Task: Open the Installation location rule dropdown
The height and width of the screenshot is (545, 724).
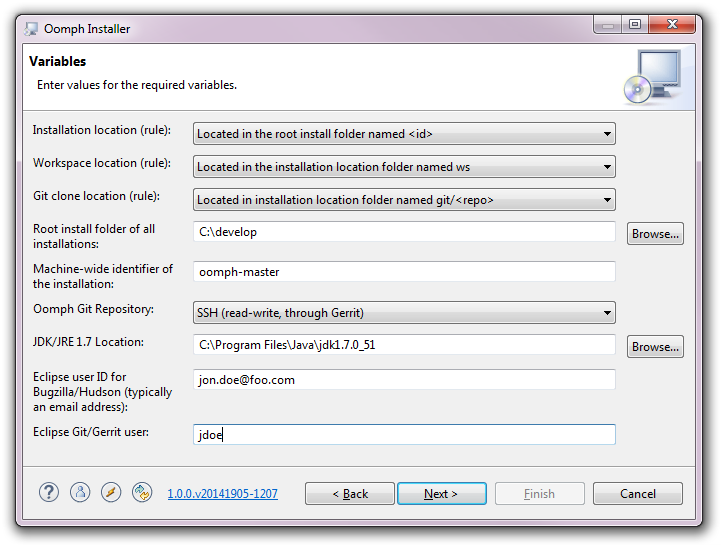Action: pos(404,133)
